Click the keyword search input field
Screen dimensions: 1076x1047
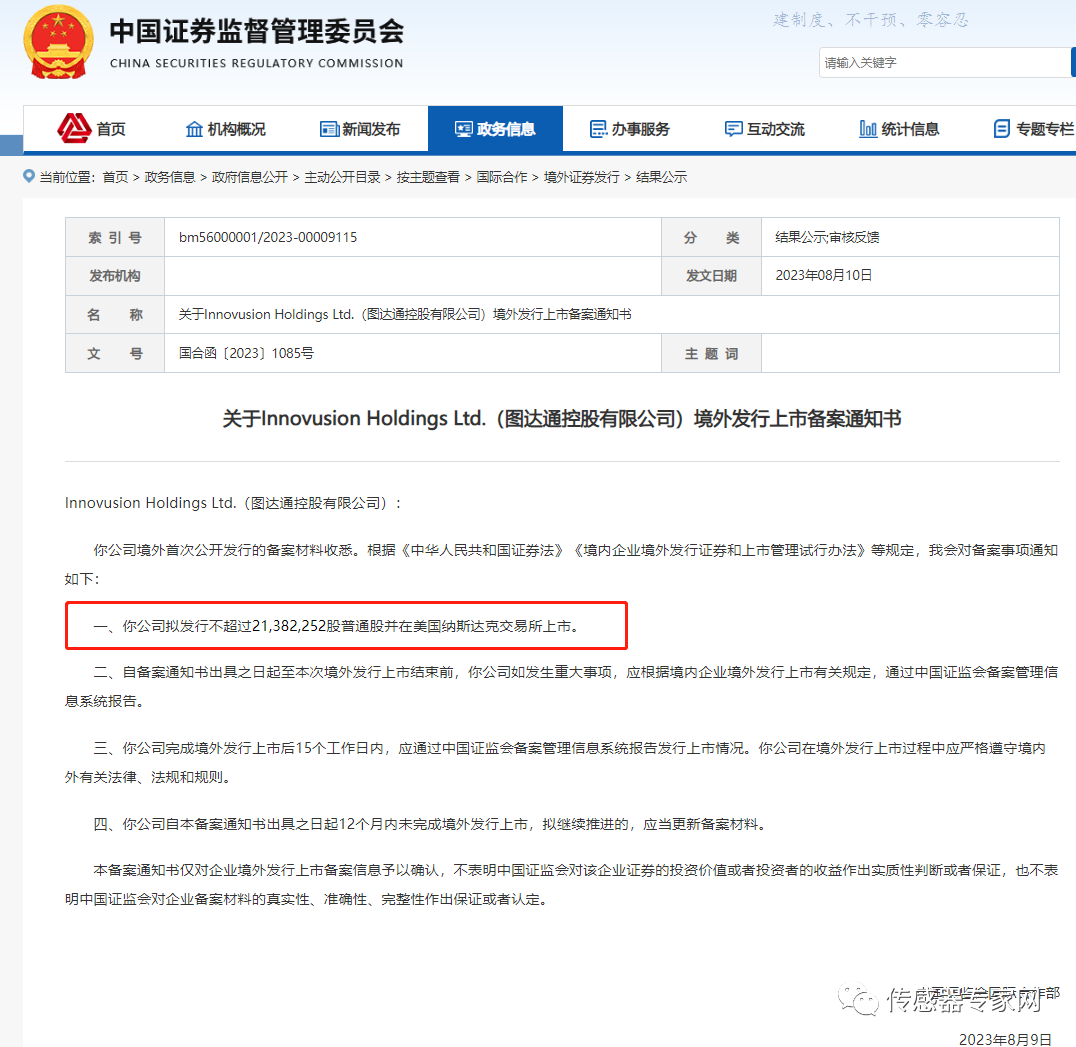coord(945,62)
